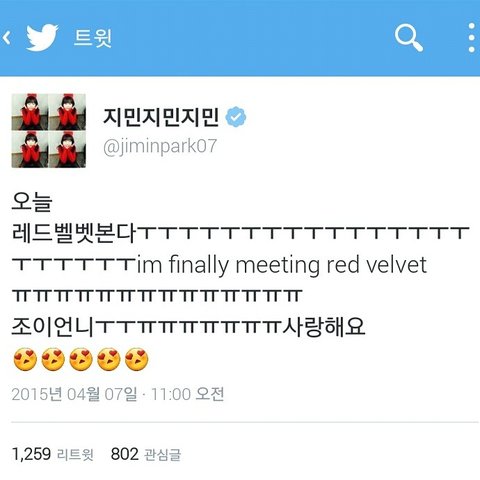Click the @jiminpark07 handle

click(x=160, y=147)
